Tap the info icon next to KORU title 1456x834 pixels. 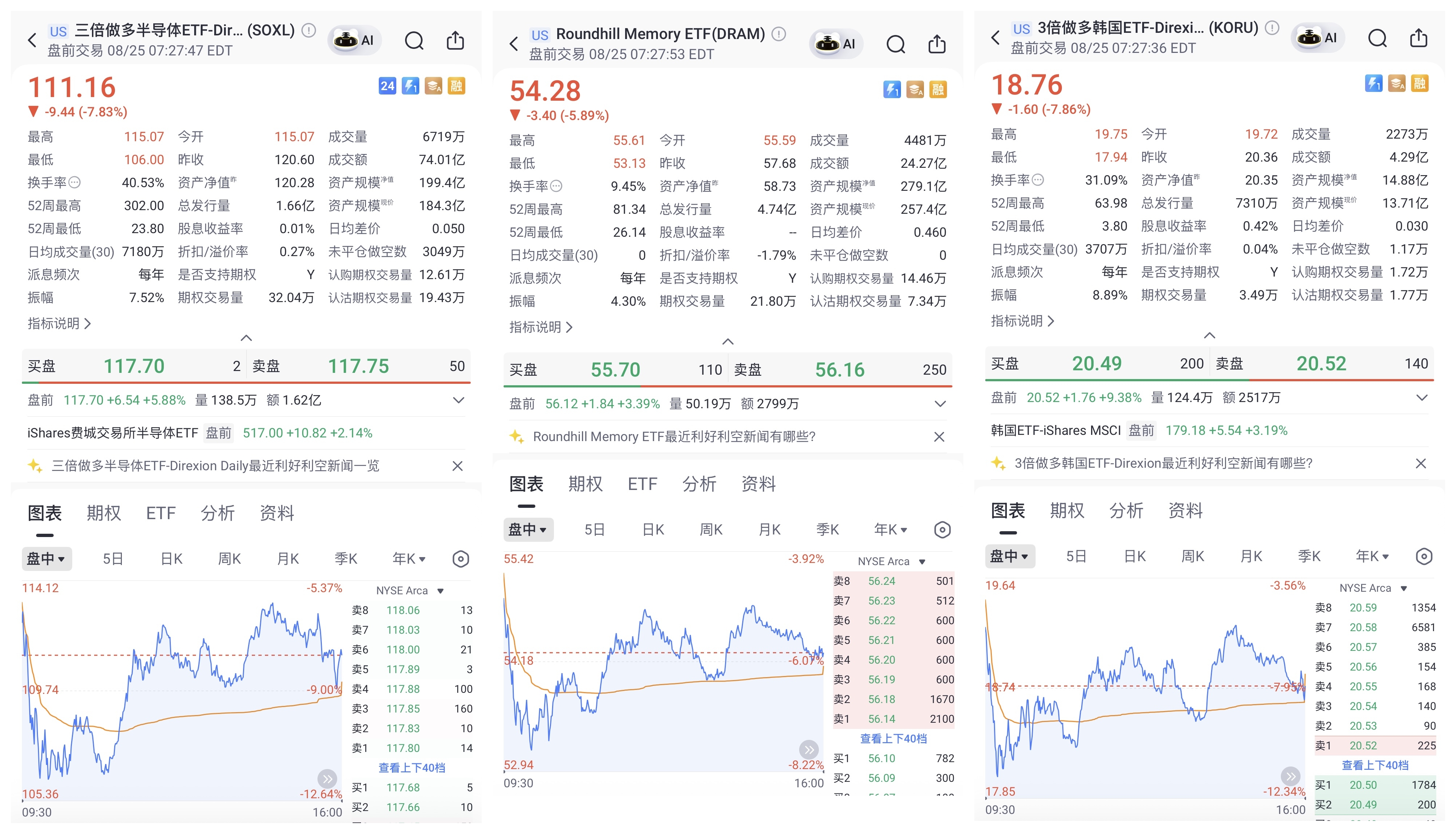click(1272, 27)
